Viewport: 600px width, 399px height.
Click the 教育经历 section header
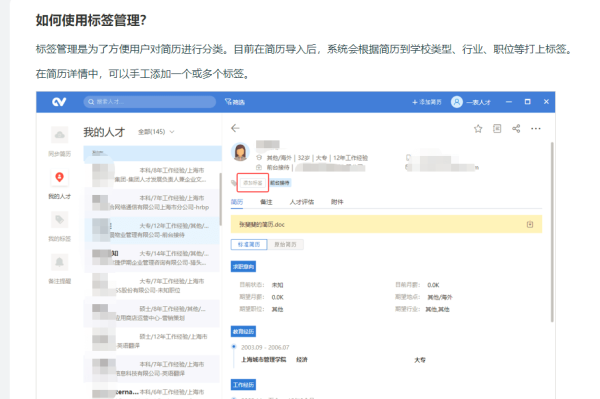(x=243, y=331)
